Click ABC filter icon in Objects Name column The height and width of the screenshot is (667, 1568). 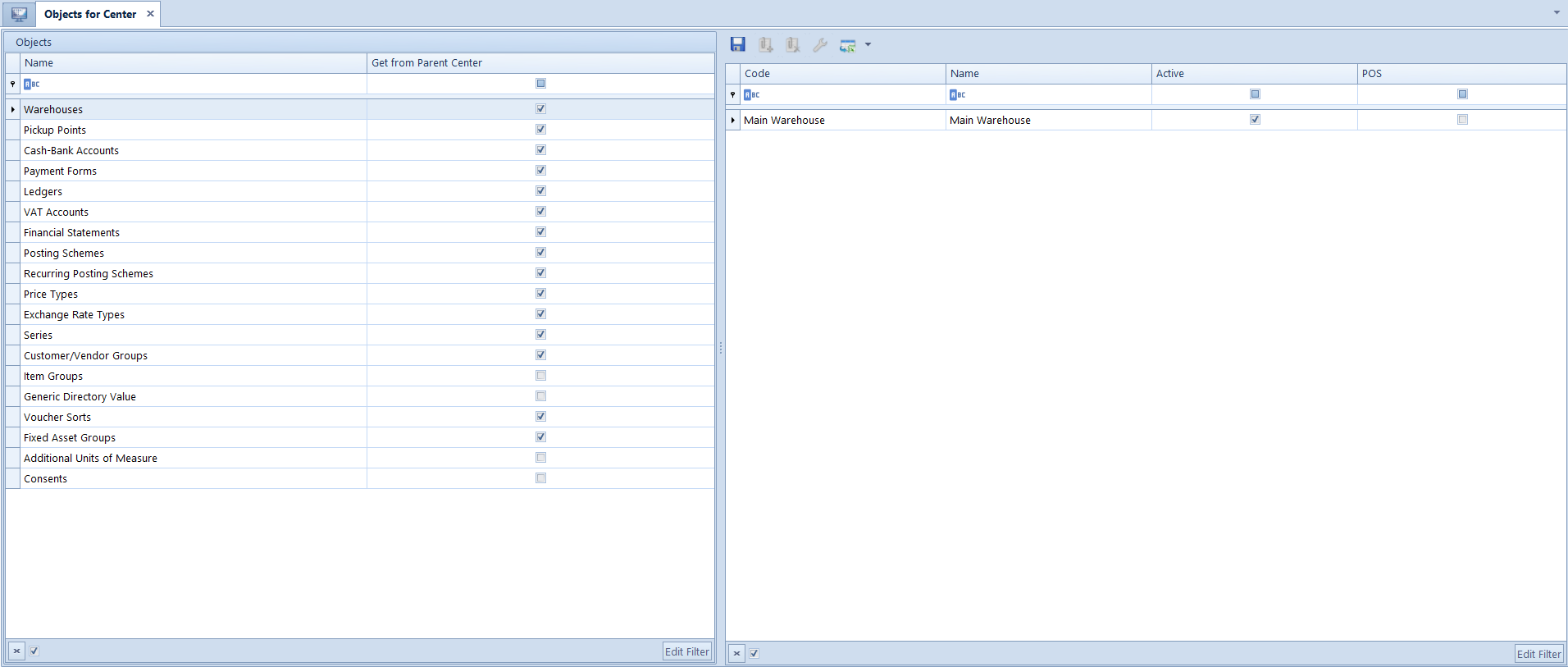click(32, 84)
